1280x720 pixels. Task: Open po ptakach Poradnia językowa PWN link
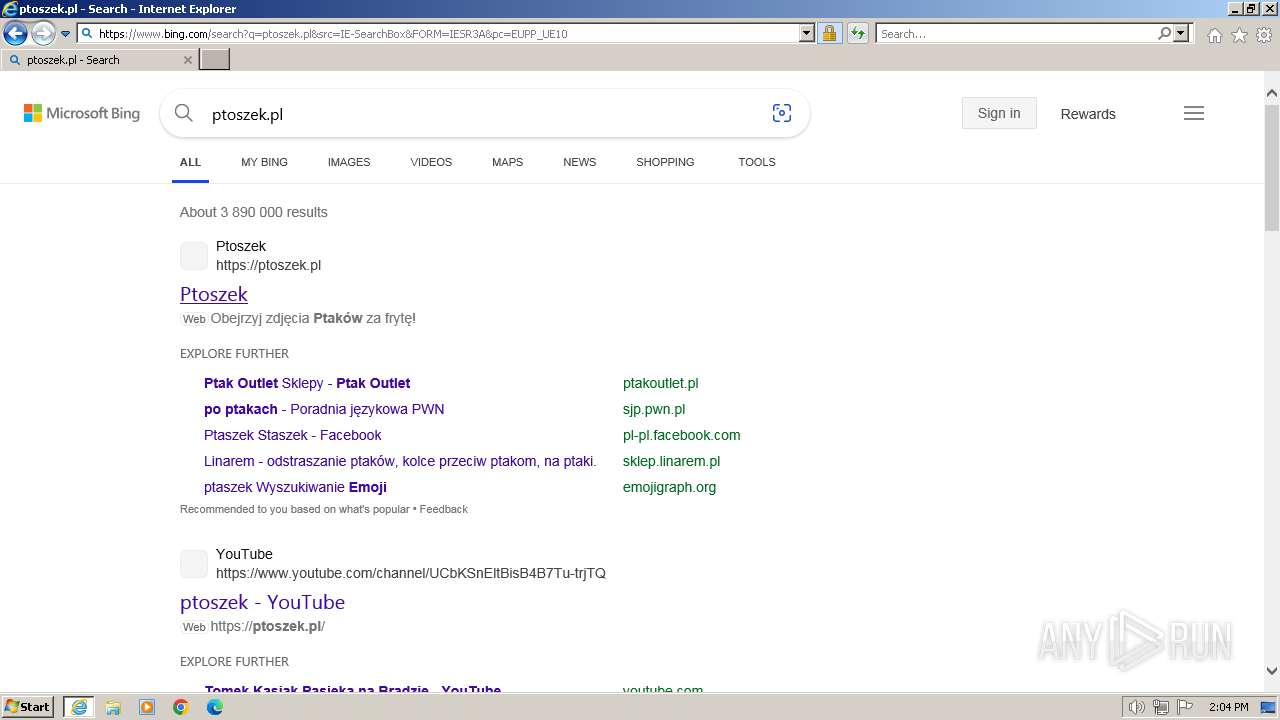324,409
